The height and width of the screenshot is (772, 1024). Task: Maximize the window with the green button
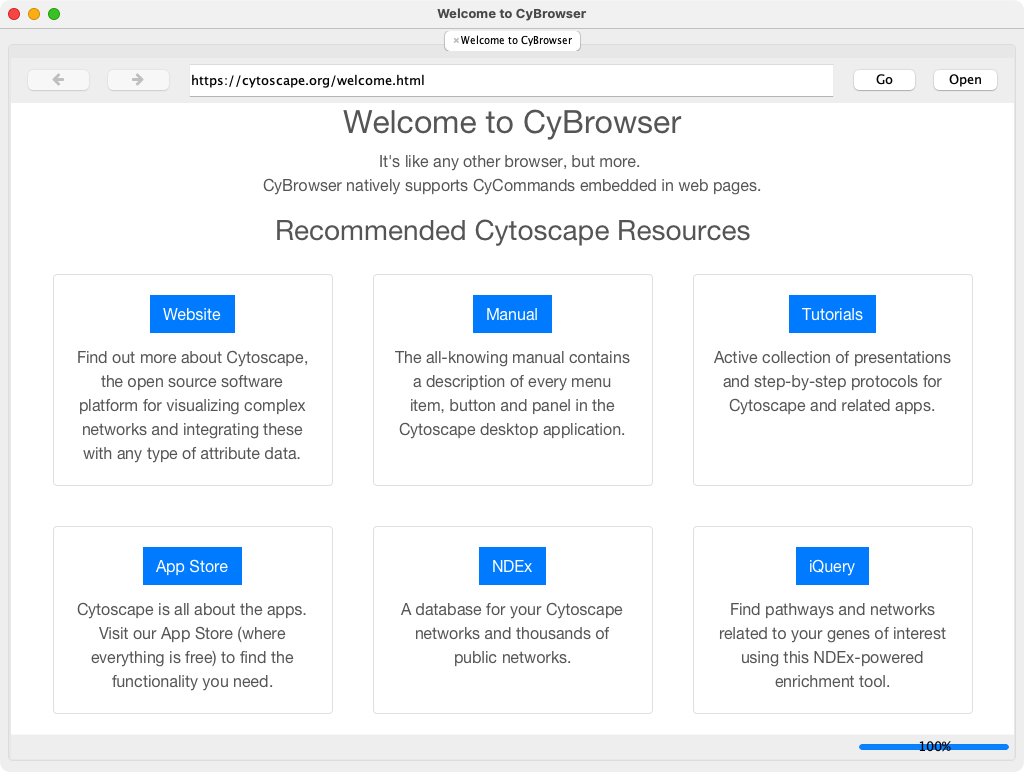point(54,14)
